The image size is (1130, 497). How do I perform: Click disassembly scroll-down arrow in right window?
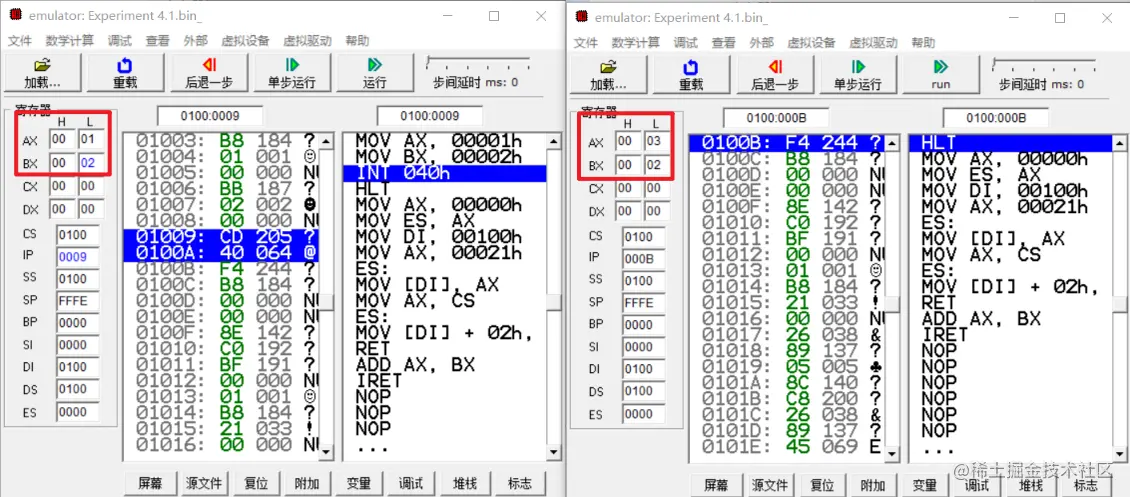1118,454
